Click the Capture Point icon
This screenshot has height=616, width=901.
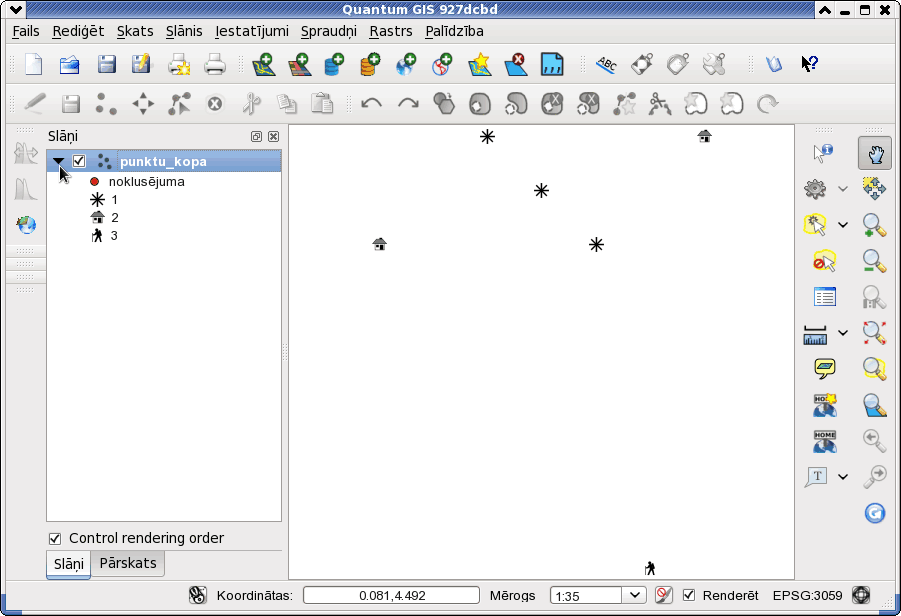[x=106, y=104]
